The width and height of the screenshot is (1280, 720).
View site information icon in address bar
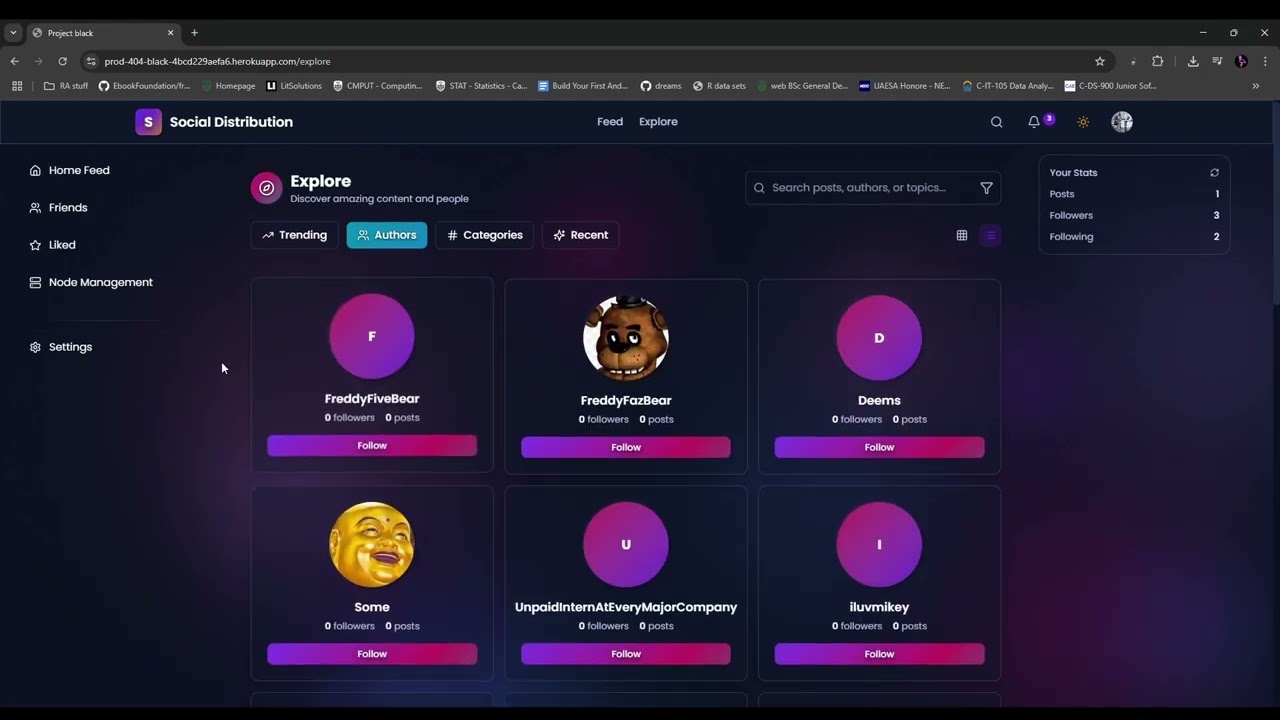coord(91,61)
